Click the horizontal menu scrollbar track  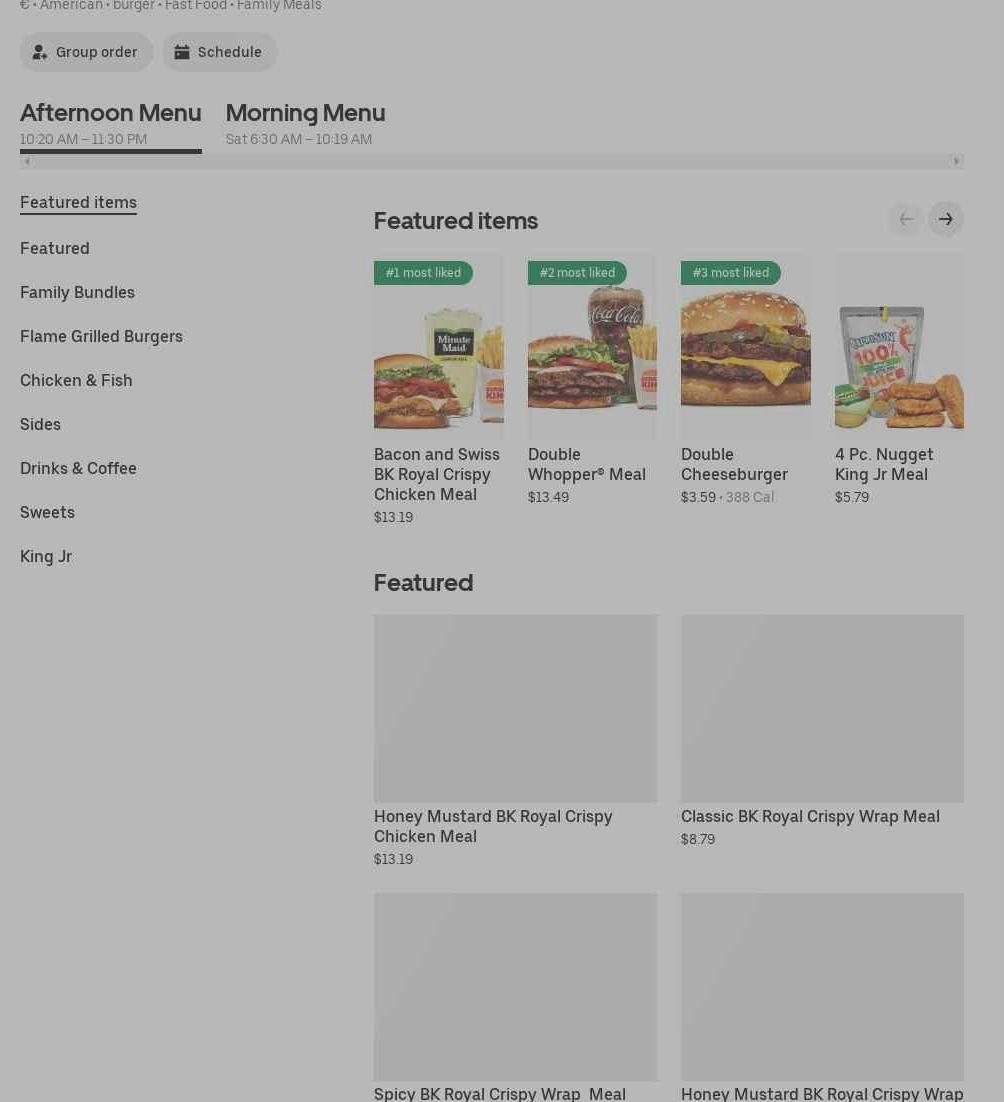490,161
